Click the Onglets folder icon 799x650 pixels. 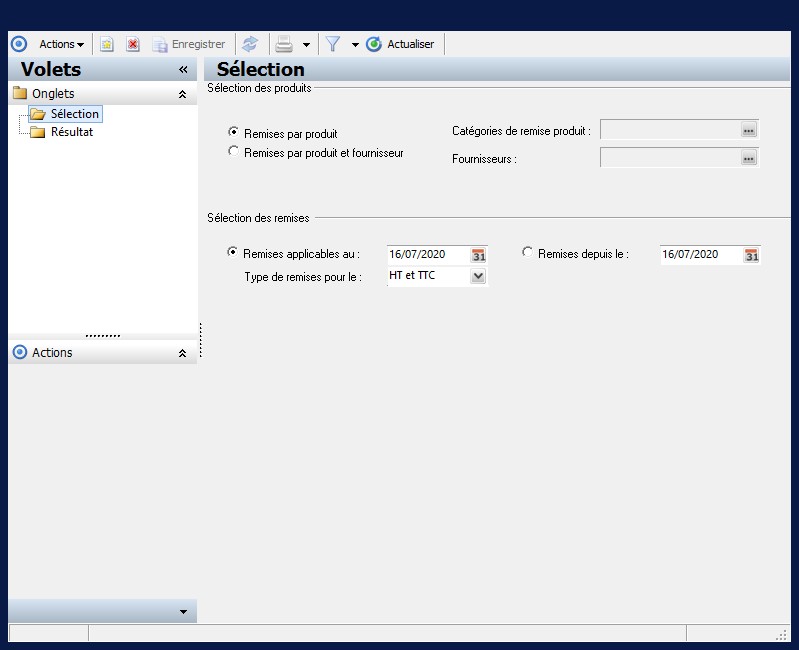click(x=20, y=93)
